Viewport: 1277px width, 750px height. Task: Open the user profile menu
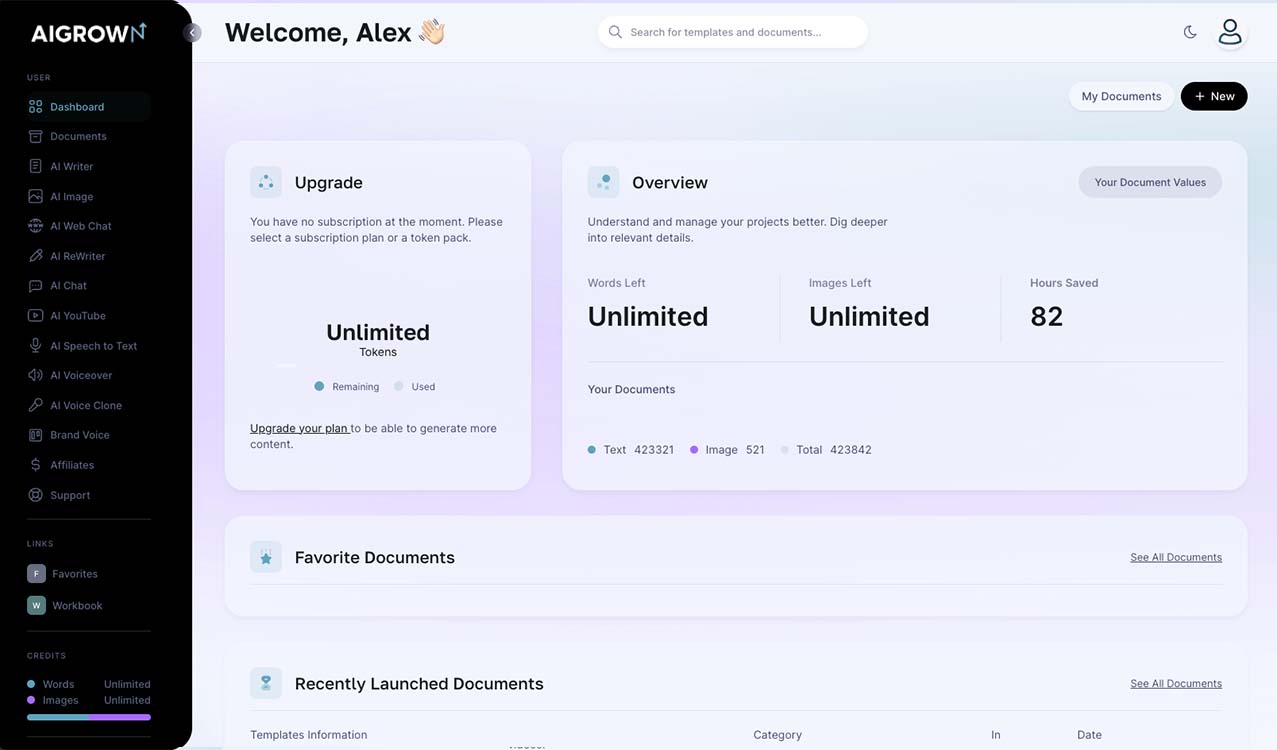coord(1230,31)
